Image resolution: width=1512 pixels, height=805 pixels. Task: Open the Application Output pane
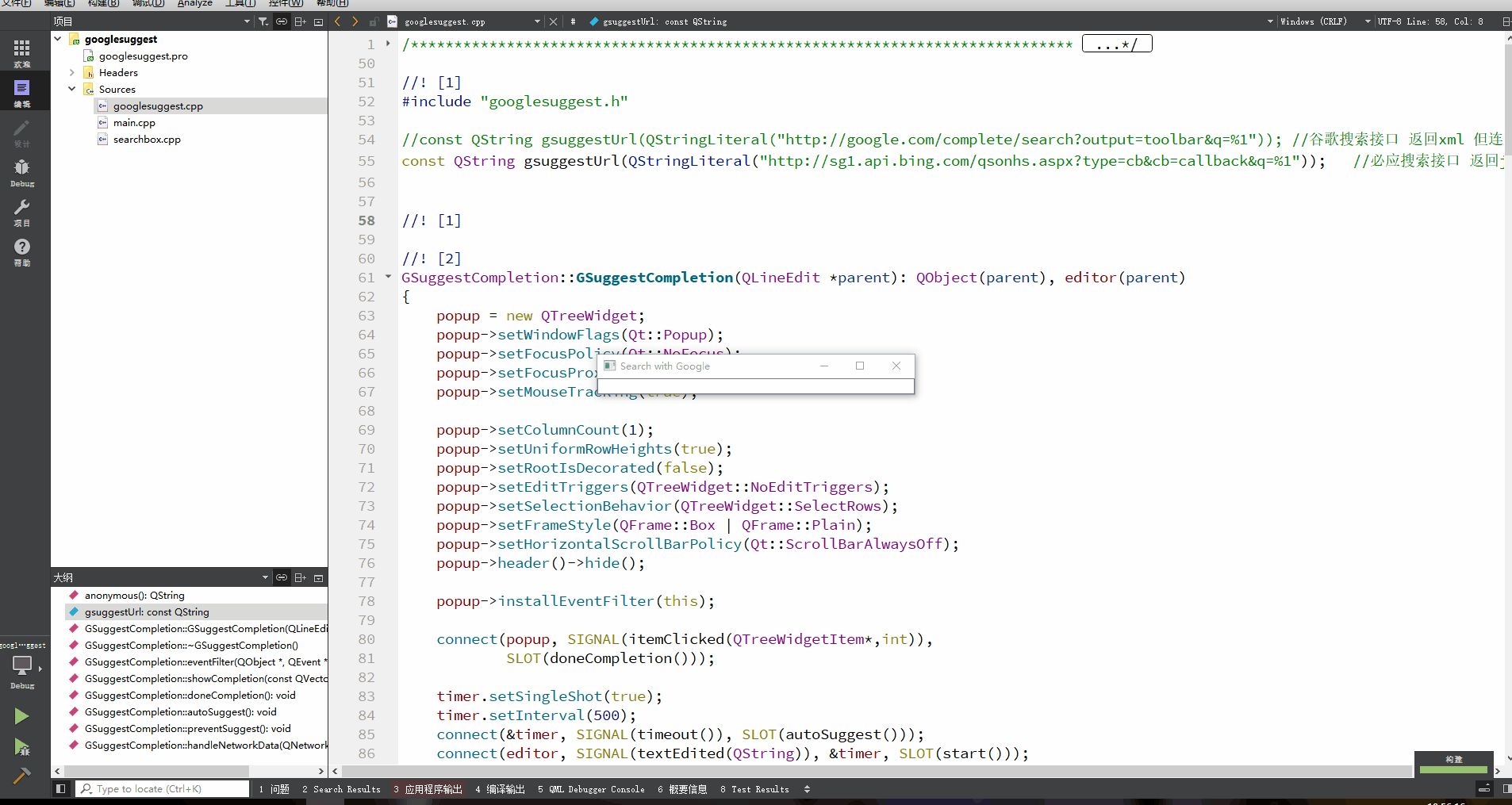click(428, 789)
